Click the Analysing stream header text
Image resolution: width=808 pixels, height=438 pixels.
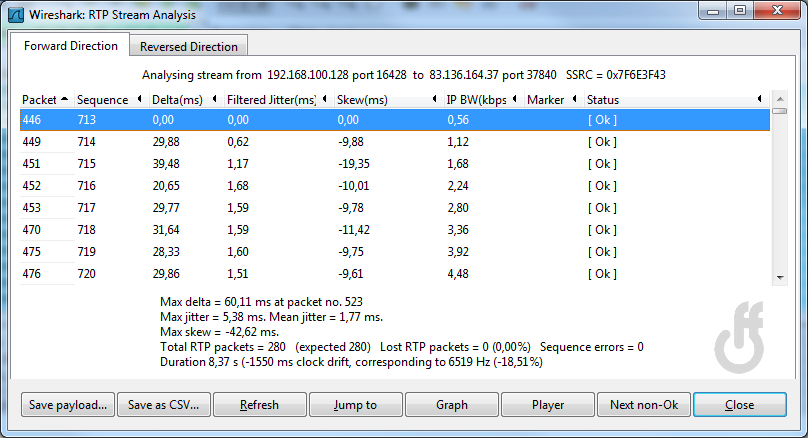coord(404,75)
